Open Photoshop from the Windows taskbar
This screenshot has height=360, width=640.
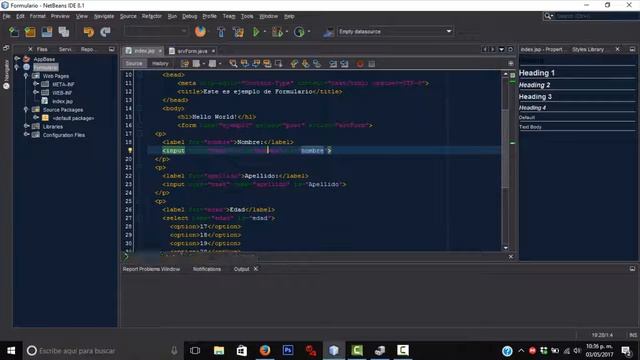pyautogui.click(x=288, y=351)
